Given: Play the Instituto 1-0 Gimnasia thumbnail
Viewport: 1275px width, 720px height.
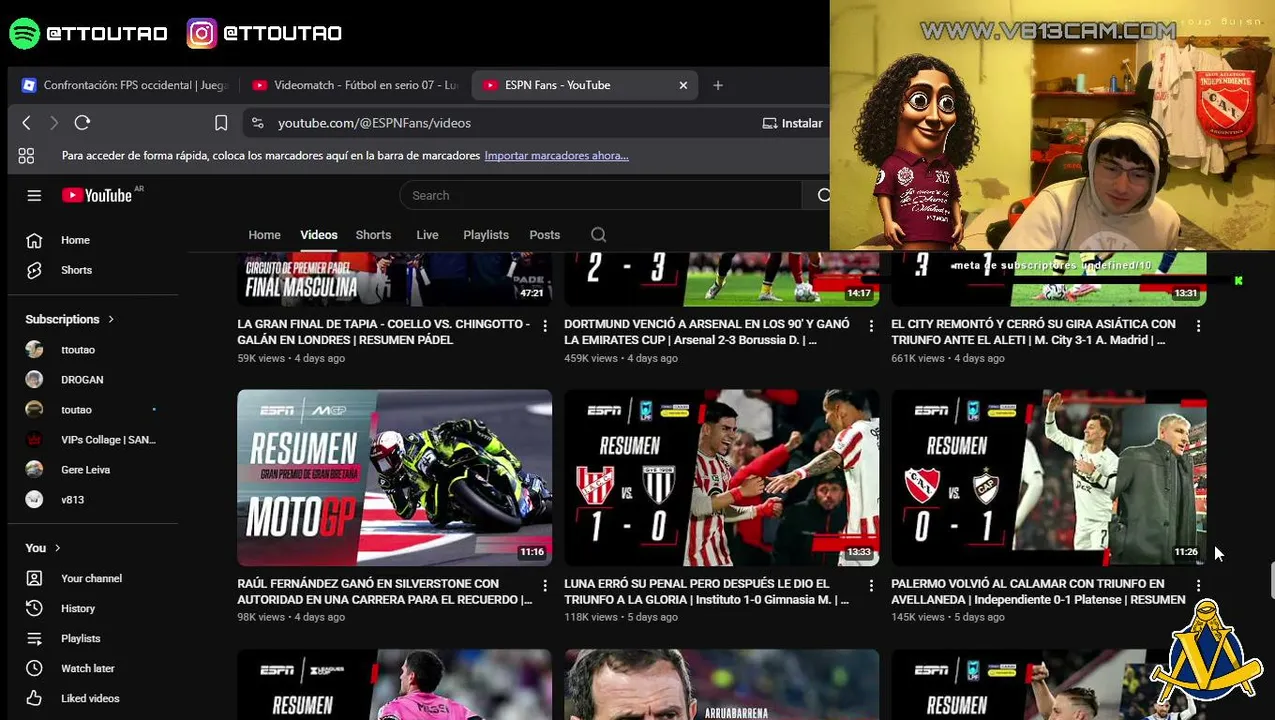Looking at the screenshot, I should 721,478.
